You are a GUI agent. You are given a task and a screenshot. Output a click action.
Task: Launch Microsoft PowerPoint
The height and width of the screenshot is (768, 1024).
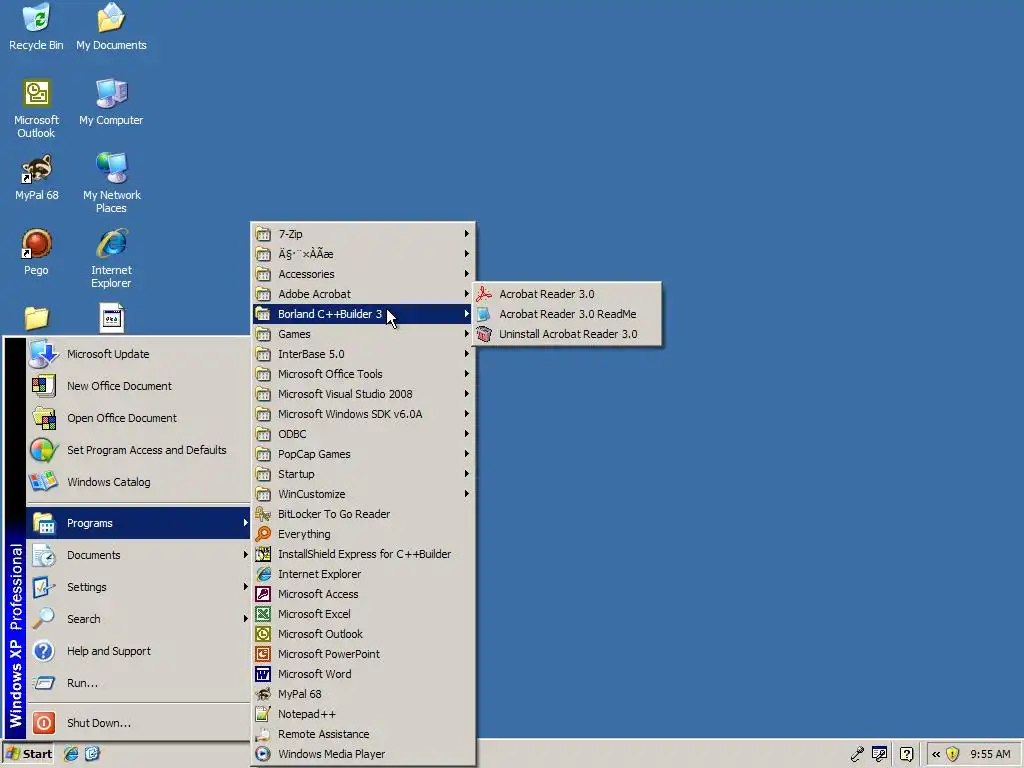(x=363, y=654)
